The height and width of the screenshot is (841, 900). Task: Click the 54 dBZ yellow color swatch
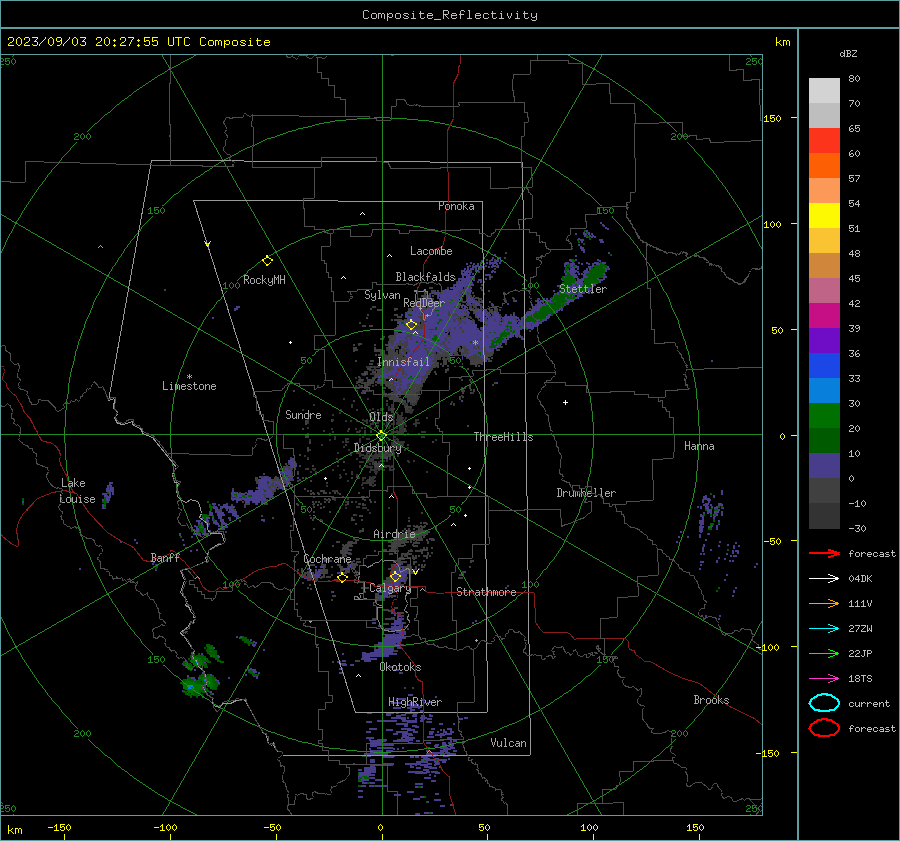tap(824, 215)
